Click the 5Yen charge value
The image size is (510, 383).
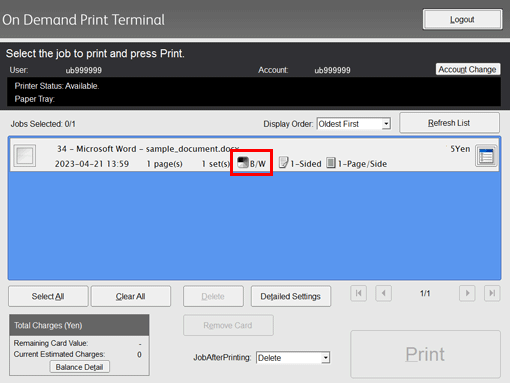(460, 149)
